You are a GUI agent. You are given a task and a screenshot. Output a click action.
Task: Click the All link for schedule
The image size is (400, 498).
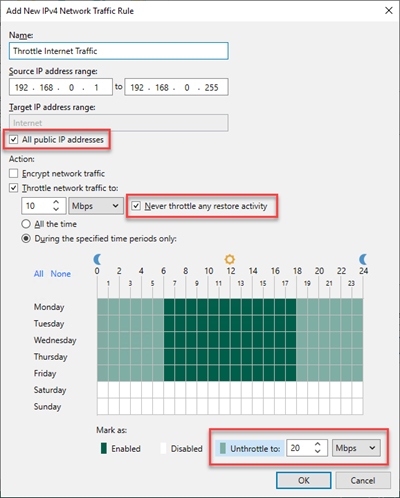(39, 274)
